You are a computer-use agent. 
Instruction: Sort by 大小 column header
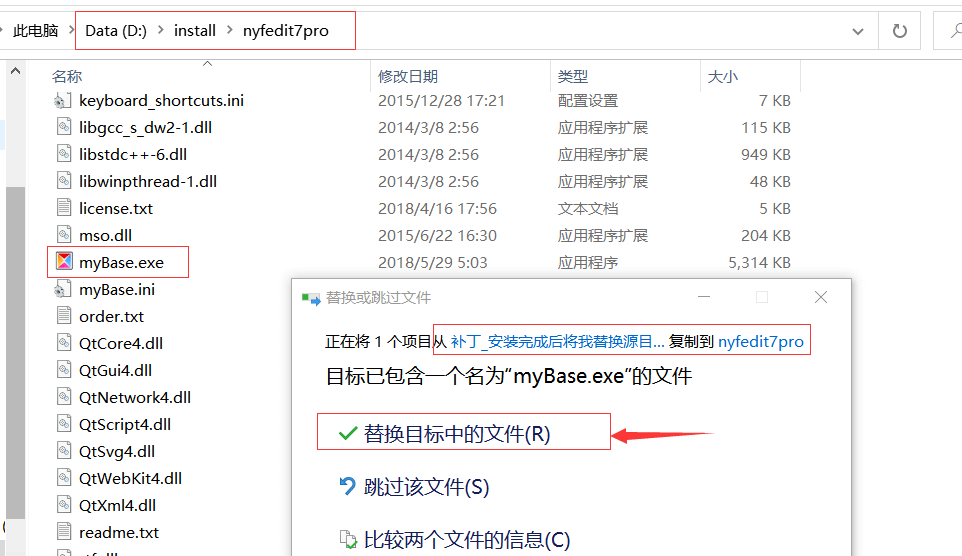click(x=723, y=77)
